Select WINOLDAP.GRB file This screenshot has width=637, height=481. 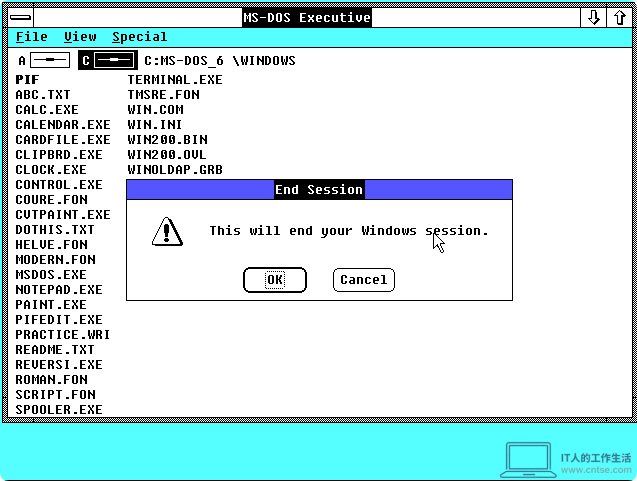pos(175,170)
